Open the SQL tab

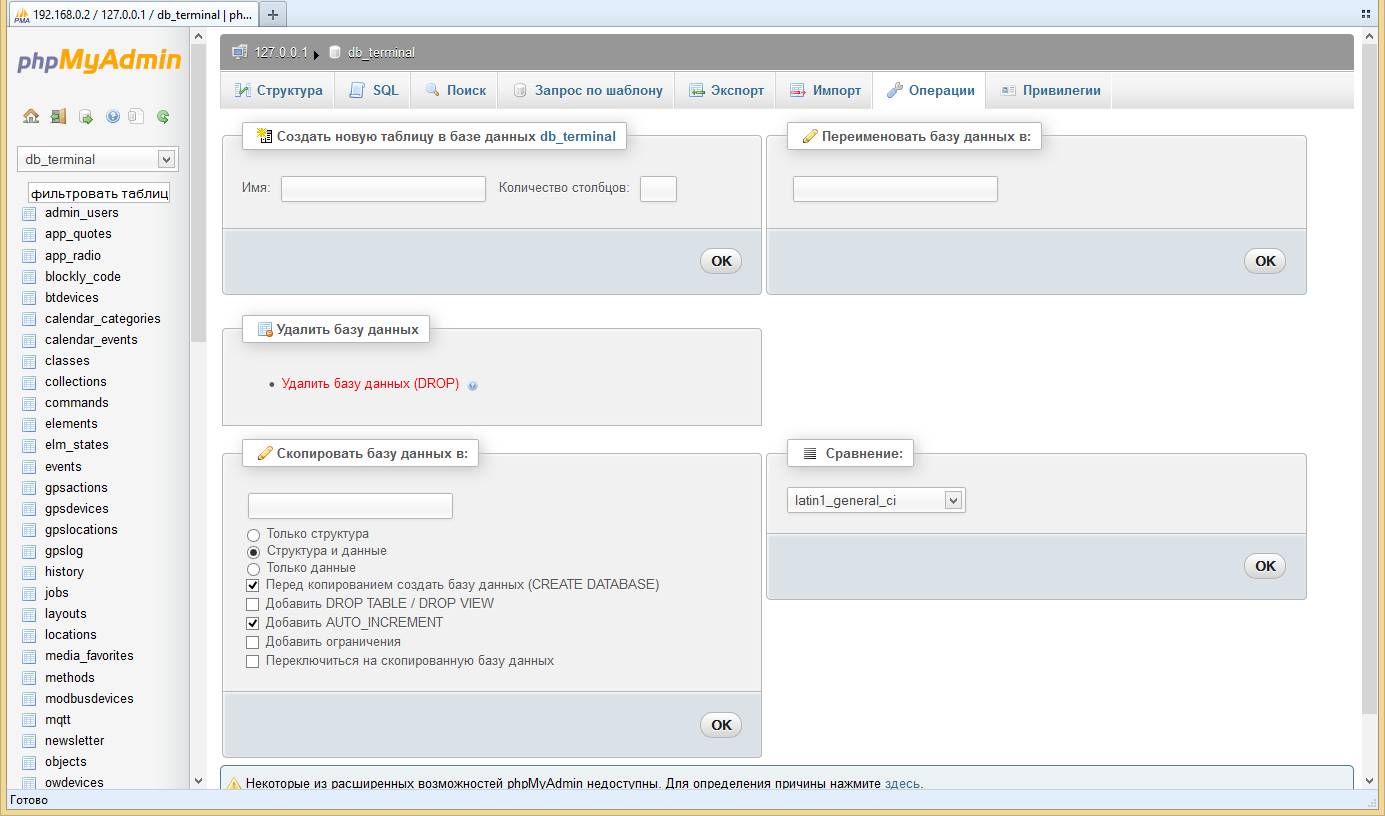(373, 90)
